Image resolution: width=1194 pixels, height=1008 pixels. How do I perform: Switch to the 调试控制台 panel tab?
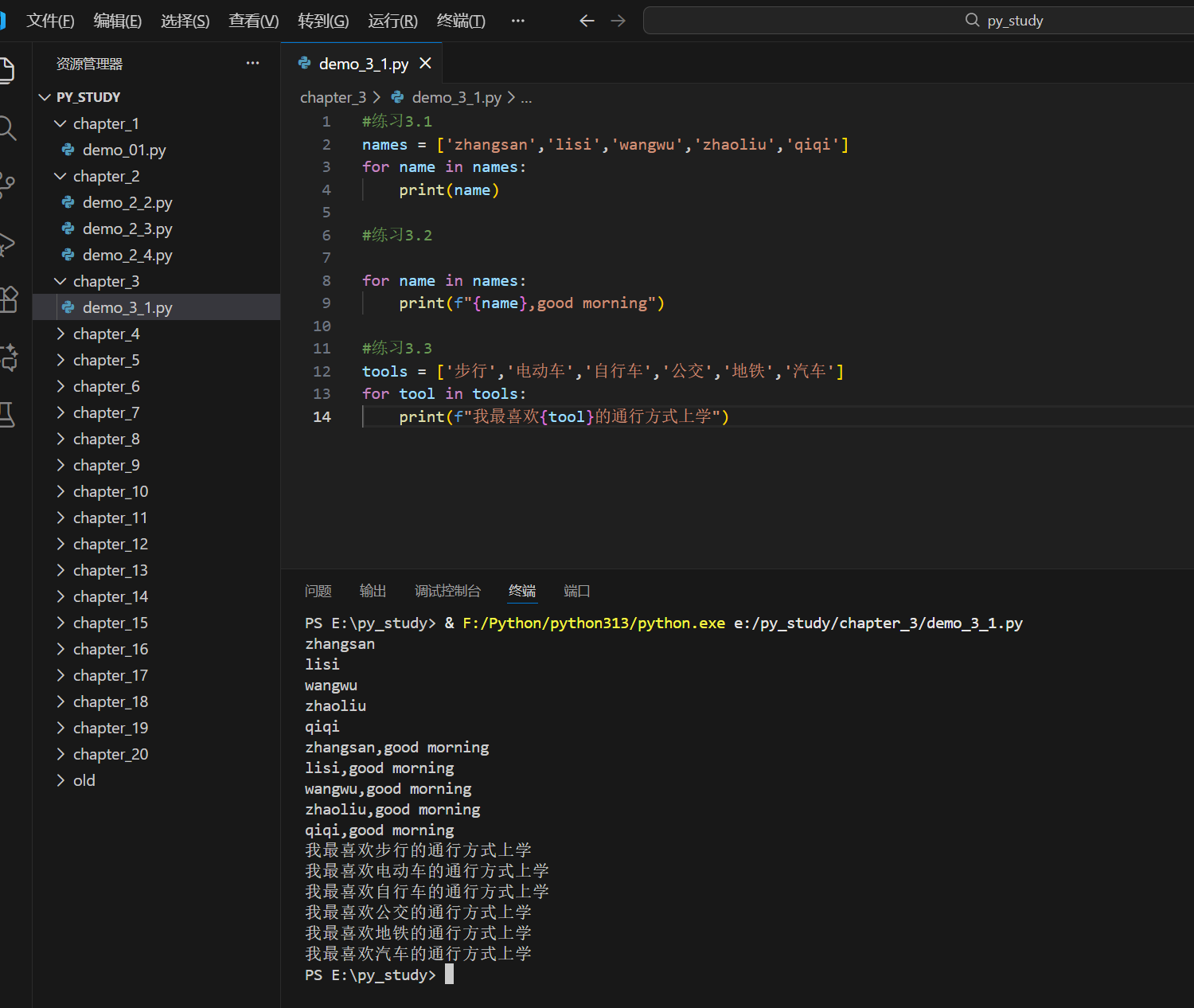point(447,591)
